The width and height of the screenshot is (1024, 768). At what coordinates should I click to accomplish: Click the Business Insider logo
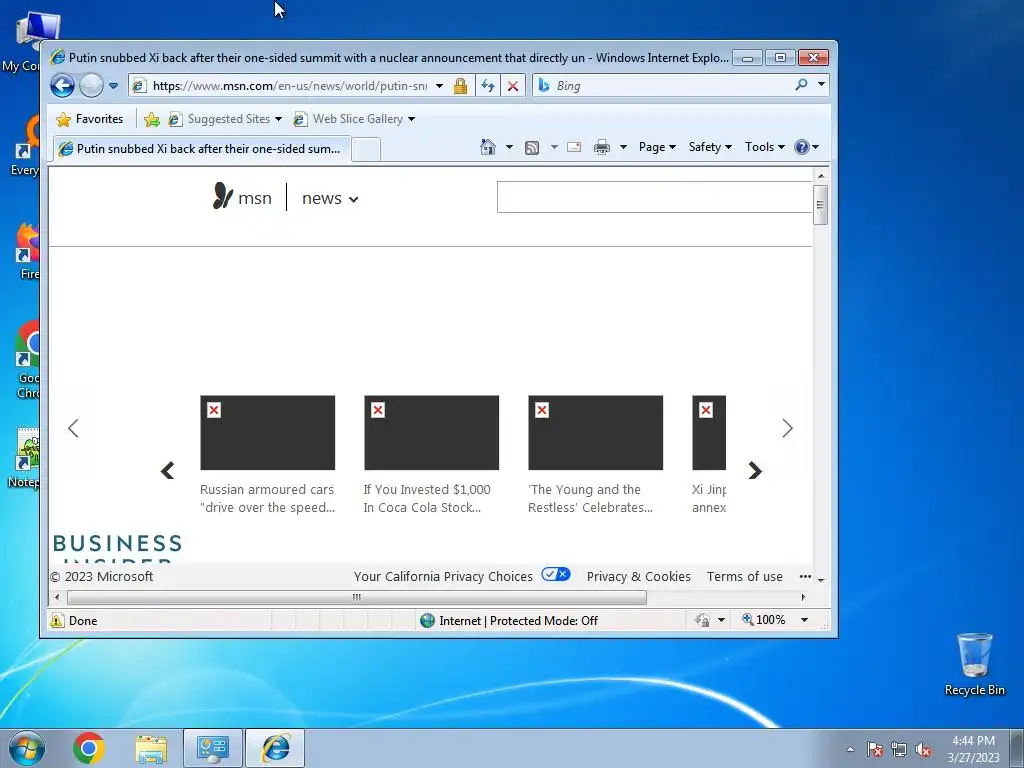[x=117, y=547]
